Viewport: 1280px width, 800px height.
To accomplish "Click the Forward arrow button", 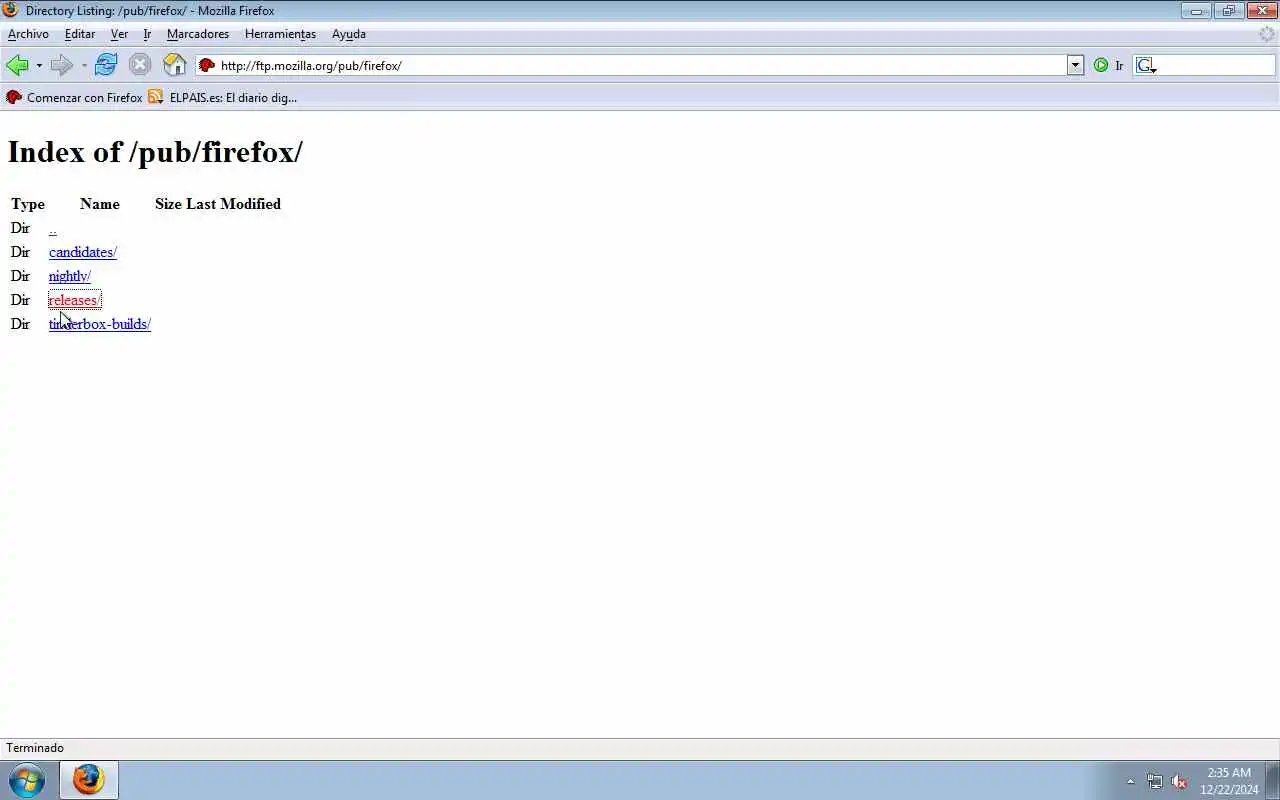I will 62,65.
